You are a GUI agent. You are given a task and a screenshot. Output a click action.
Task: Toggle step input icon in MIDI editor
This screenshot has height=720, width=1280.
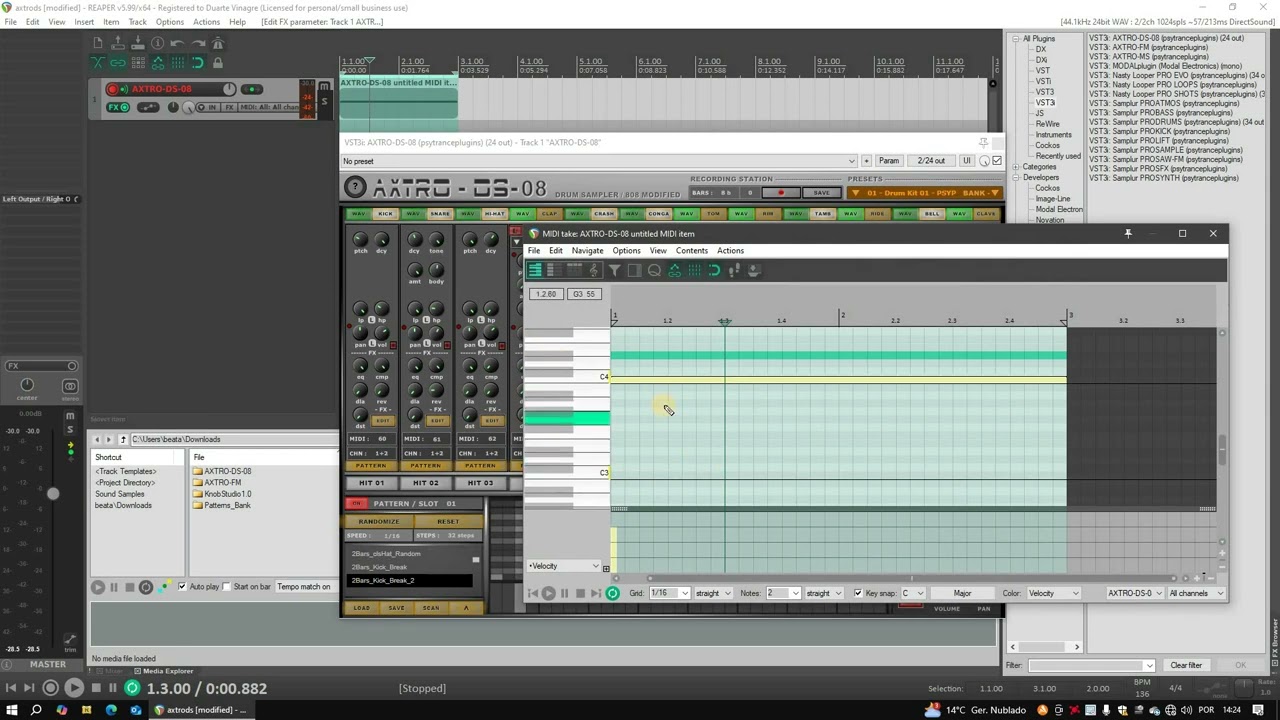pyautogui.click(x=734, y=270)
